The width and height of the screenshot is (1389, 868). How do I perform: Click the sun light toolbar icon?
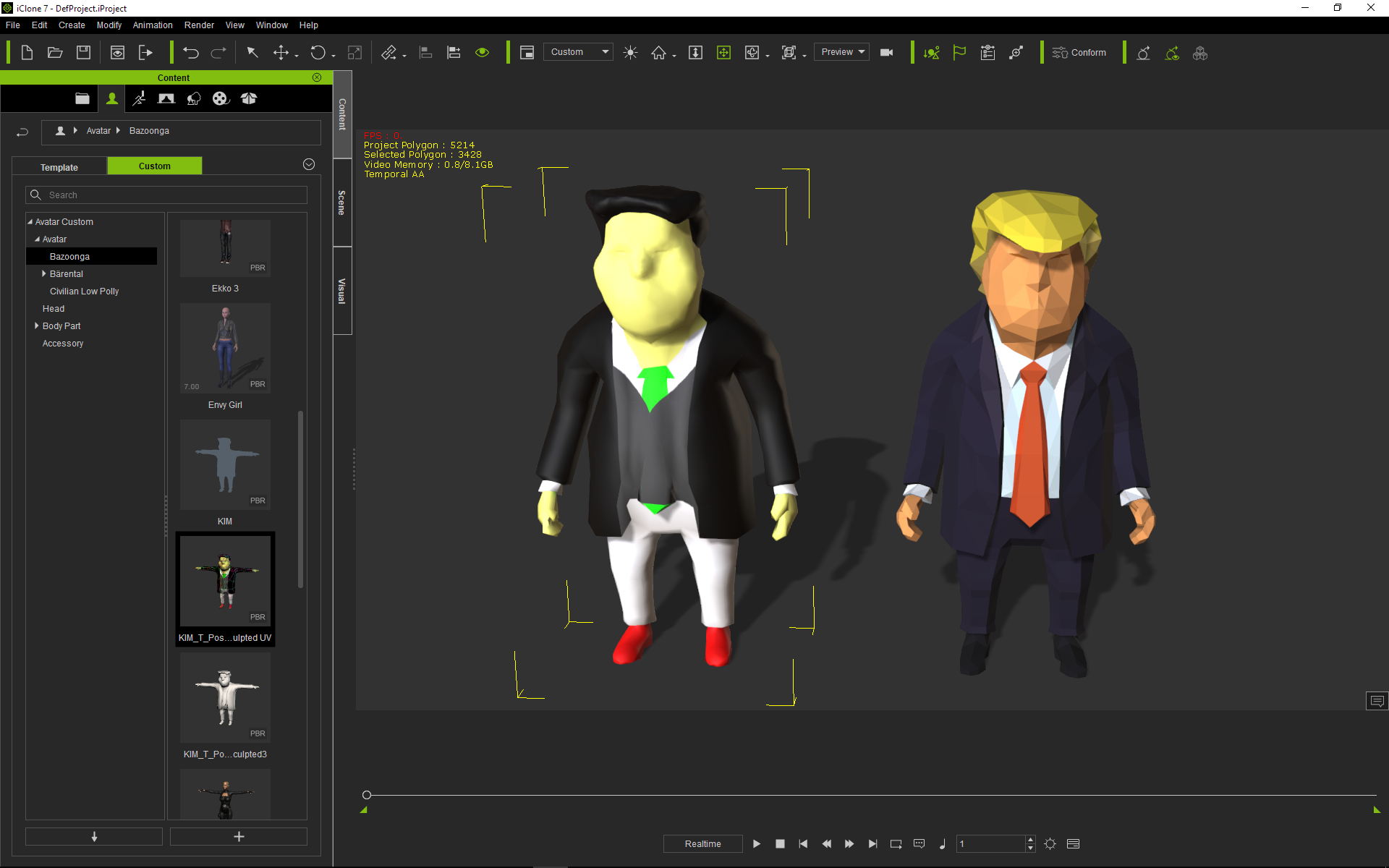point(631,53)
